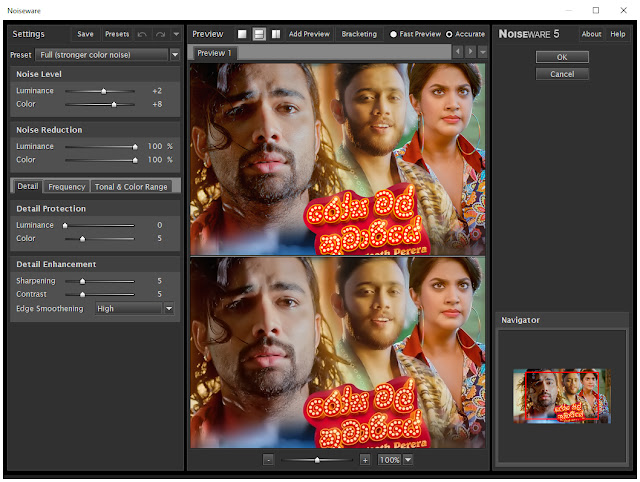Select the single preview layout icon
This screenshot has height=482, width=640.
(x=242, y=34)
